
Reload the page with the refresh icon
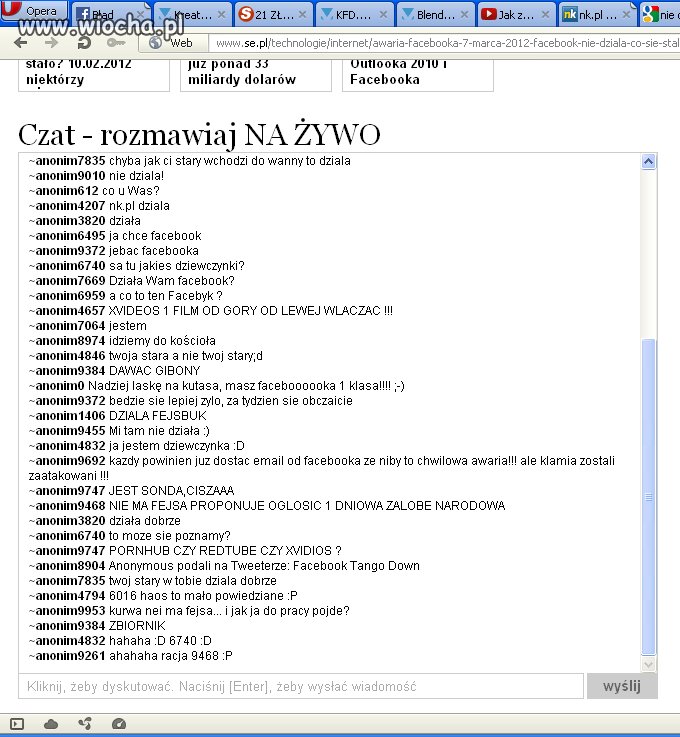pyautogui.click(x=84, y=43)
